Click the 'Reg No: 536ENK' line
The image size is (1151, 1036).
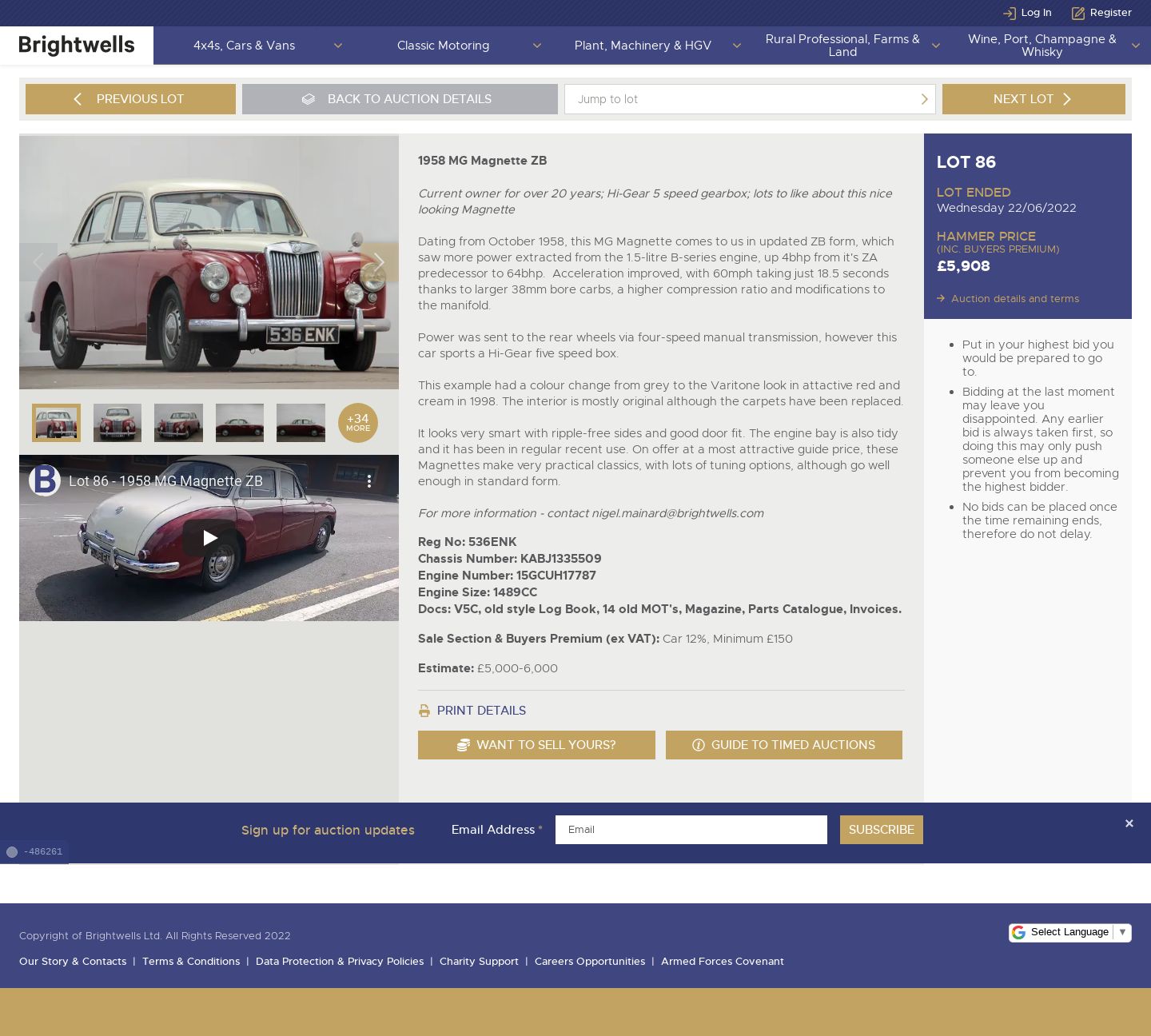point(467,542)
